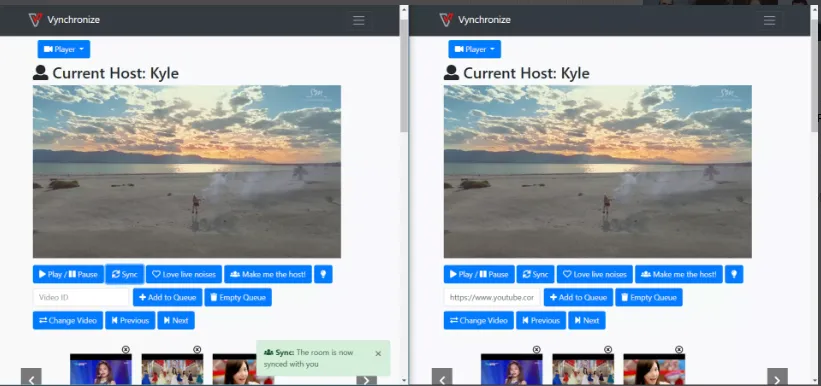Viewport: 821px width, 386px height.
Task: Click queue right arrow in left window
Action: pyautogui.click(x=367, y=379)
